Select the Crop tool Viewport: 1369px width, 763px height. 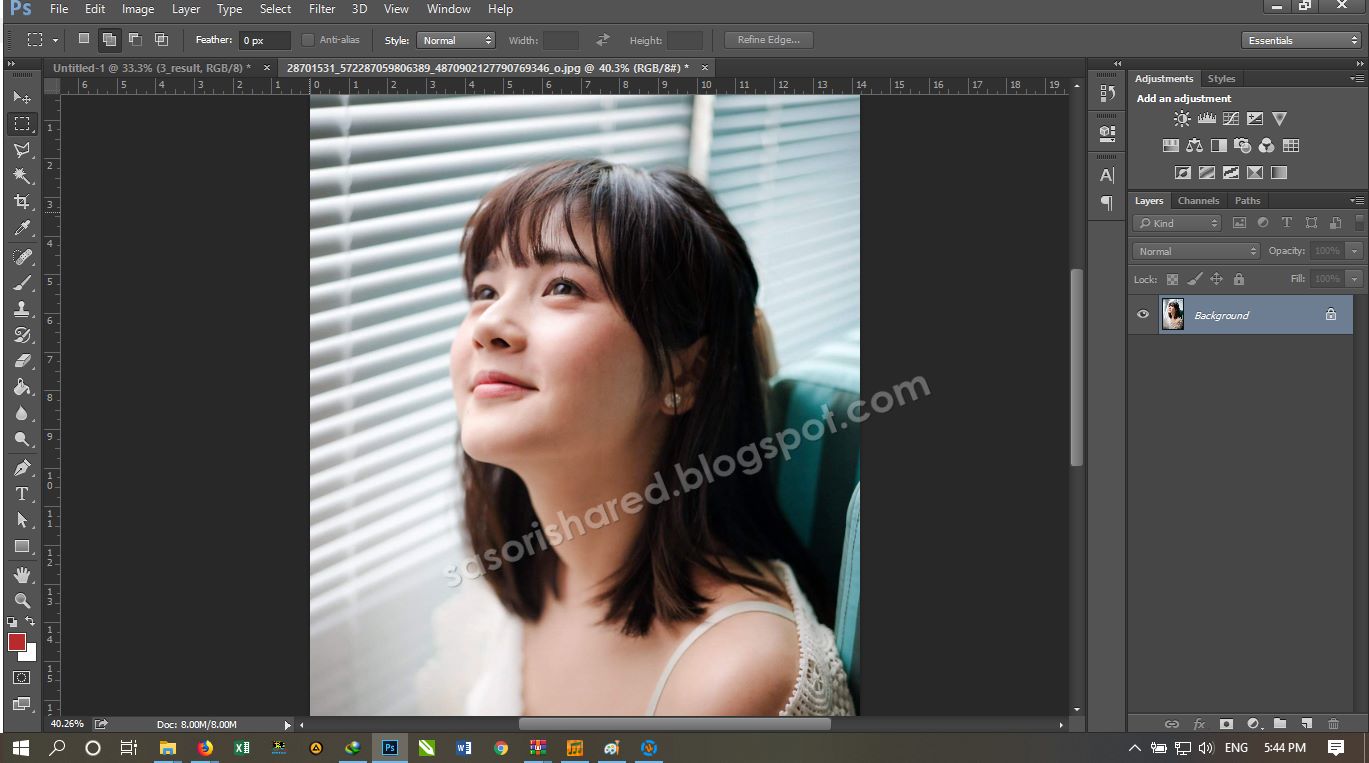[22, 202]
